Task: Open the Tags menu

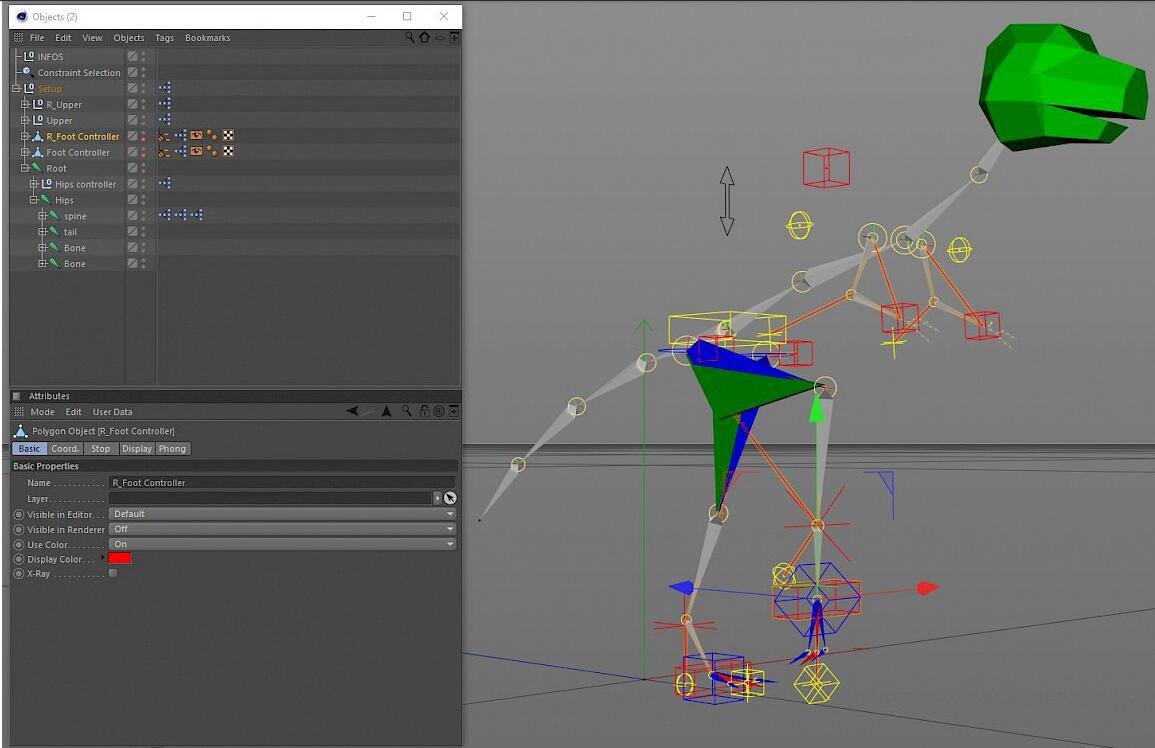Action: pyautogui.click(x=164, y=38)
